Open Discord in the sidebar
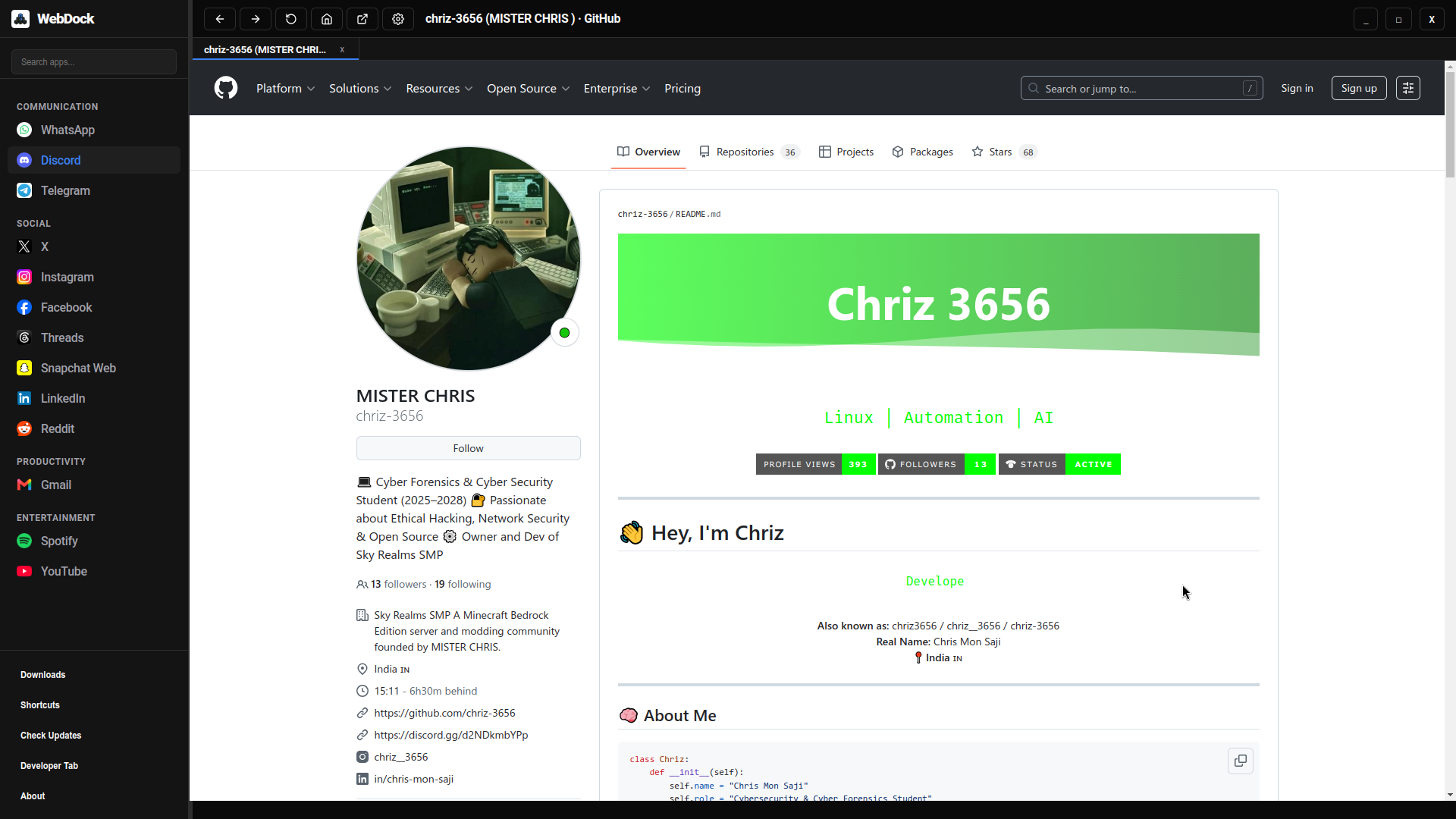 94,160
